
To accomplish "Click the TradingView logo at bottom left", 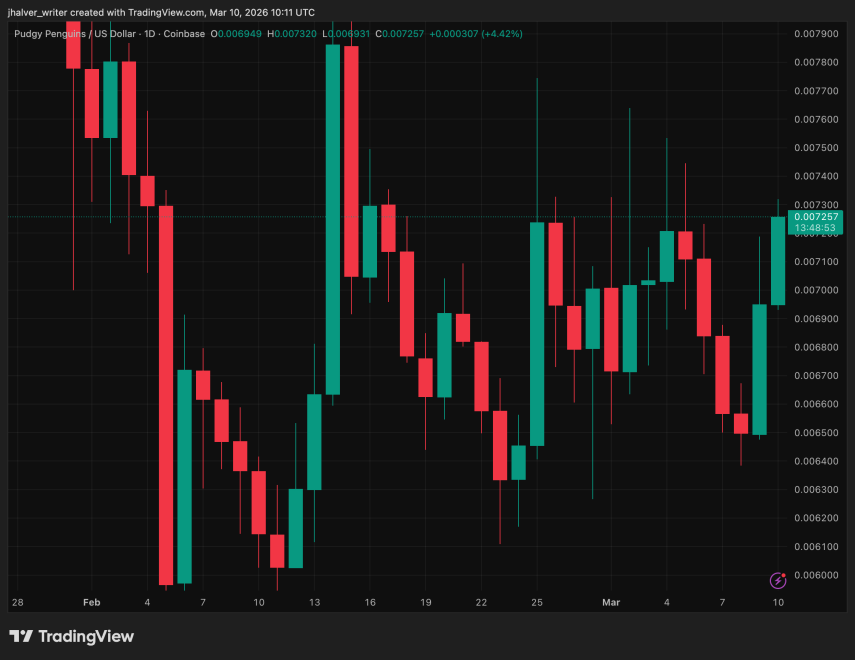I will [71, 636].
